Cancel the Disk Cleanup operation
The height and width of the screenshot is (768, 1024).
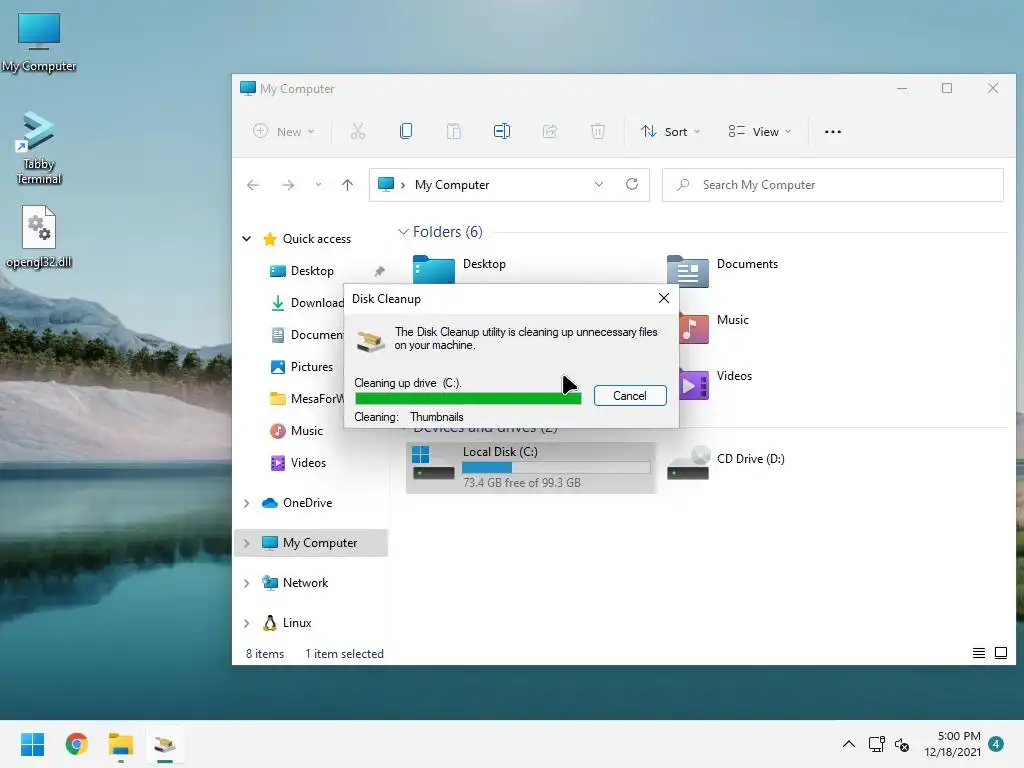pyautogui.click(x=630, y=395)
